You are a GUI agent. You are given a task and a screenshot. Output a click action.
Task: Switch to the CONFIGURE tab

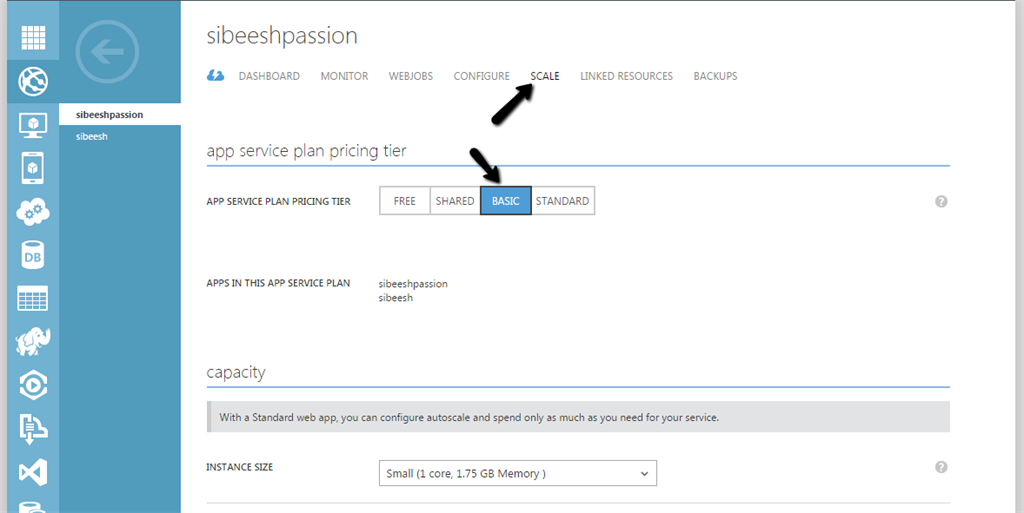481,76
